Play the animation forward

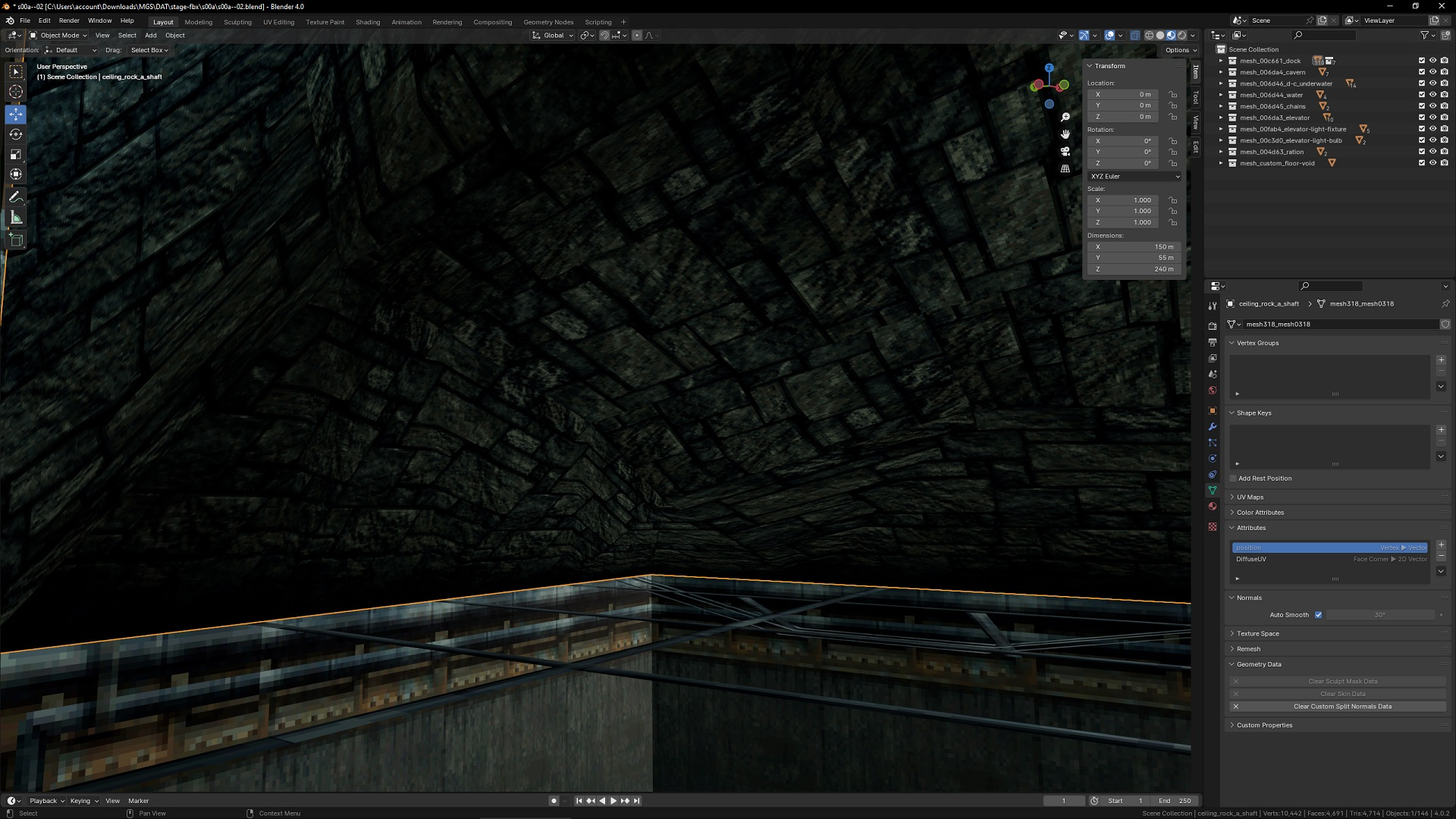coord(613,801)
